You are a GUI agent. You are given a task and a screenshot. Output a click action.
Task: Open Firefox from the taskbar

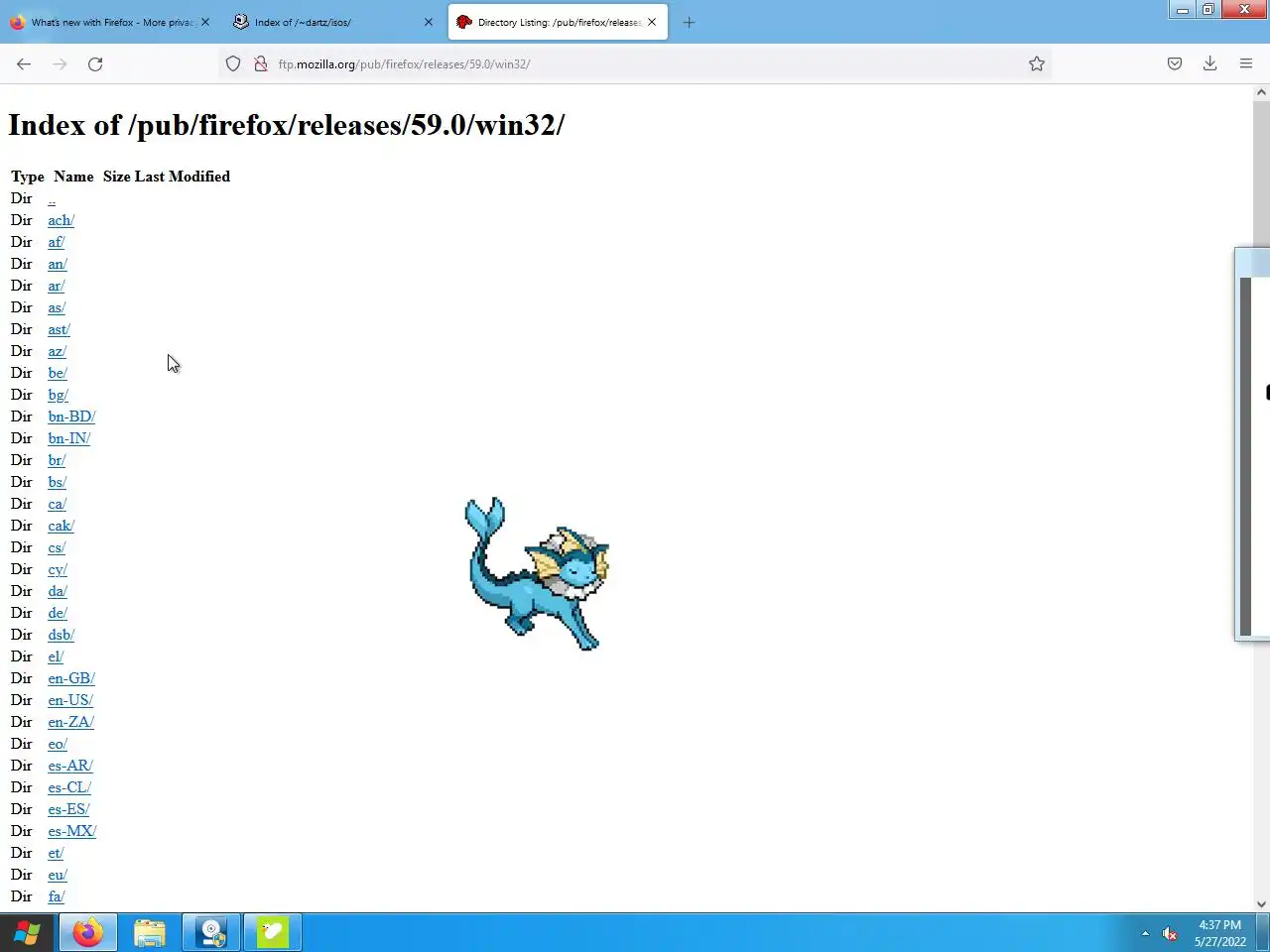(87, 933)
